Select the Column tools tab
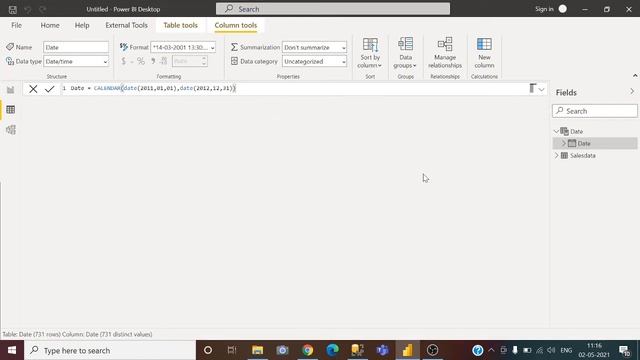The image size is (640, 360). click(x=236, y=25)
